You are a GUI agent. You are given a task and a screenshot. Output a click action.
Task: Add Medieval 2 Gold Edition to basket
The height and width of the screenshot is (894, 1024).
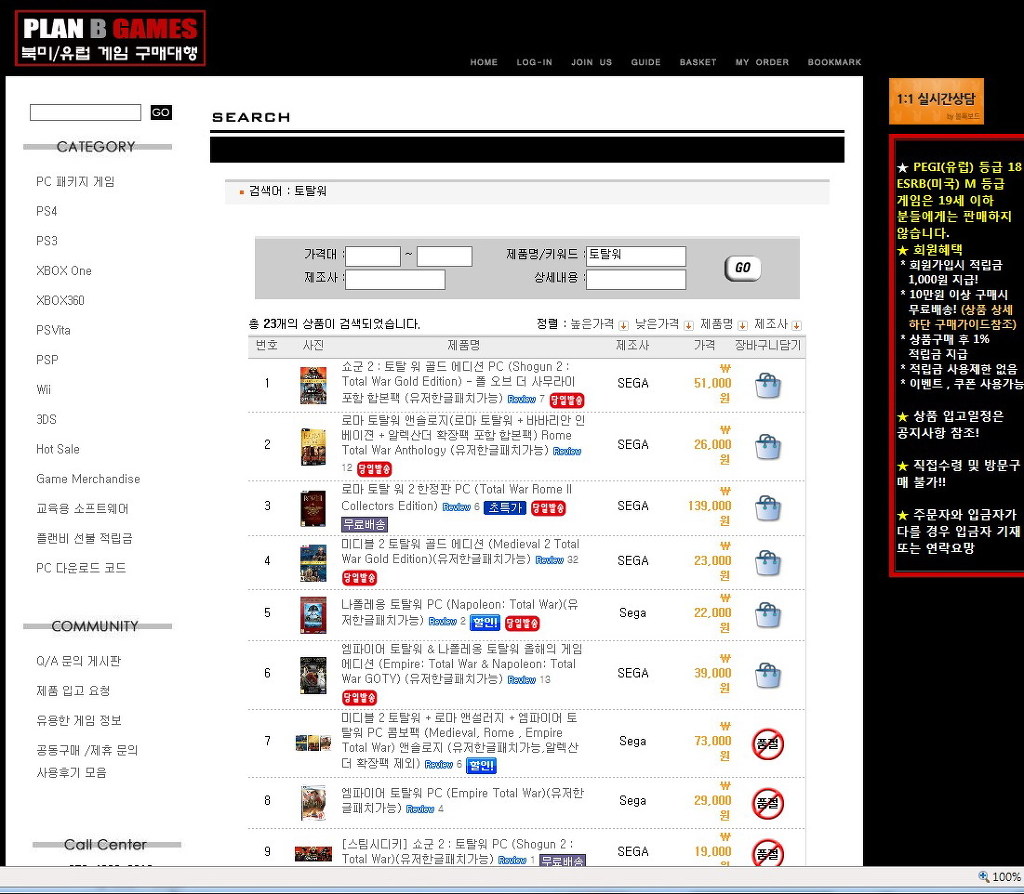[x=767, y=563]
